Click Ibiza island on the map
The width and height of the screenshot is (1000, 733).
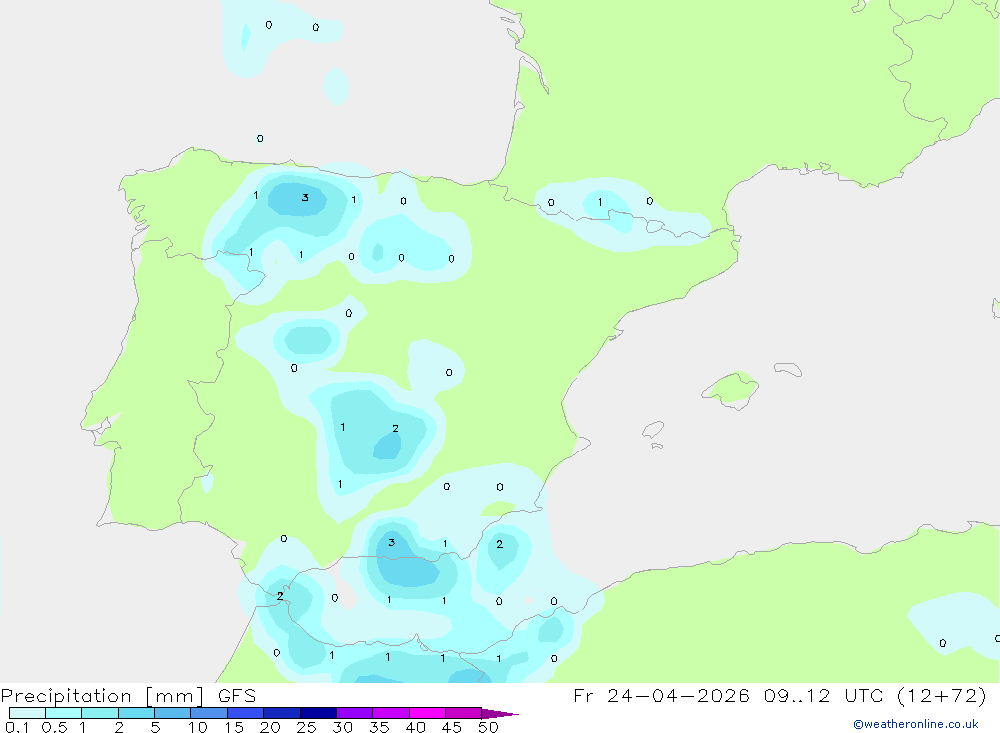tap(652, 430)
